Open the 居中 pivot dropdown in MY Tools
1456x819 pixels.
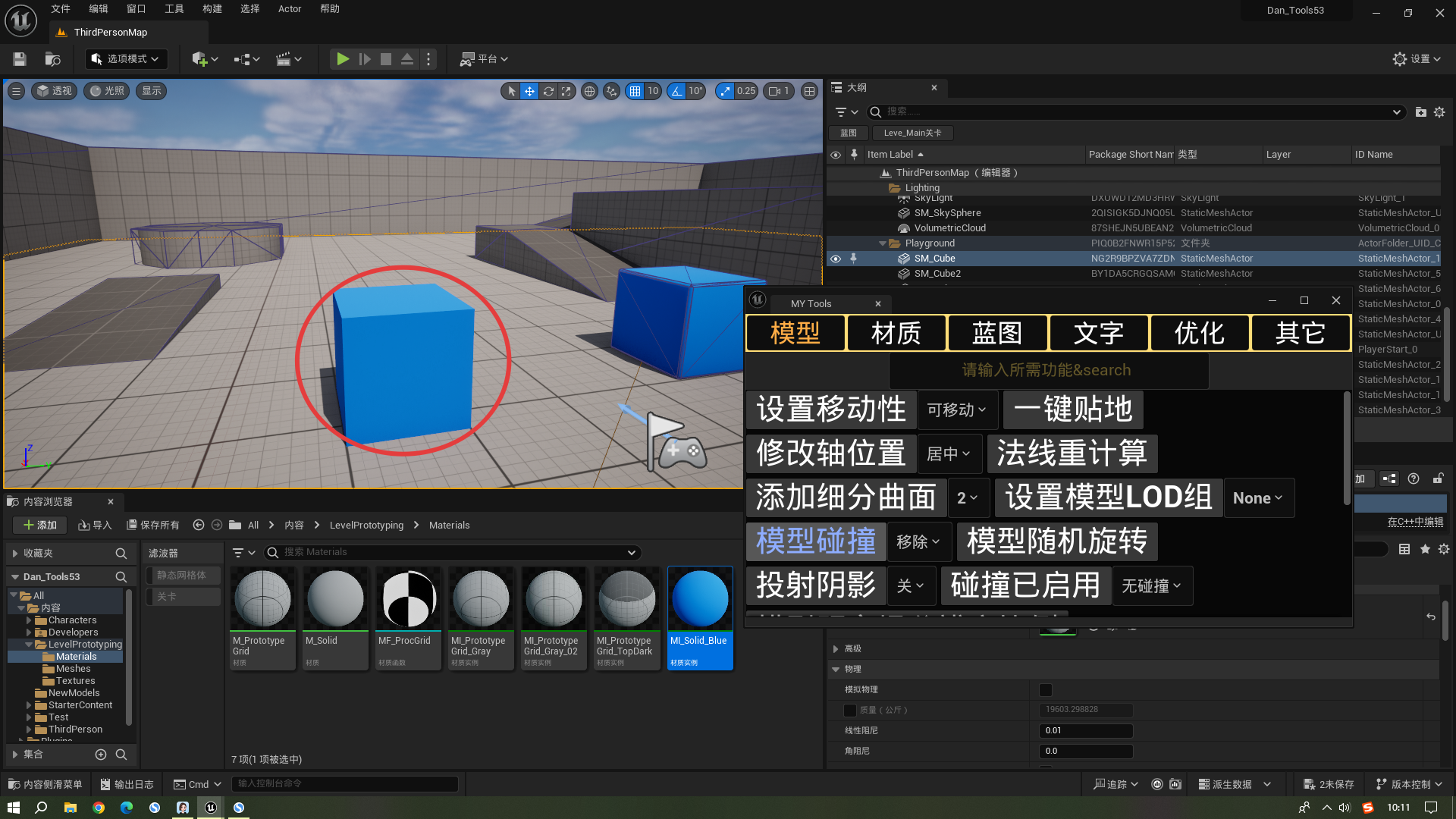(x=949, y=453)
